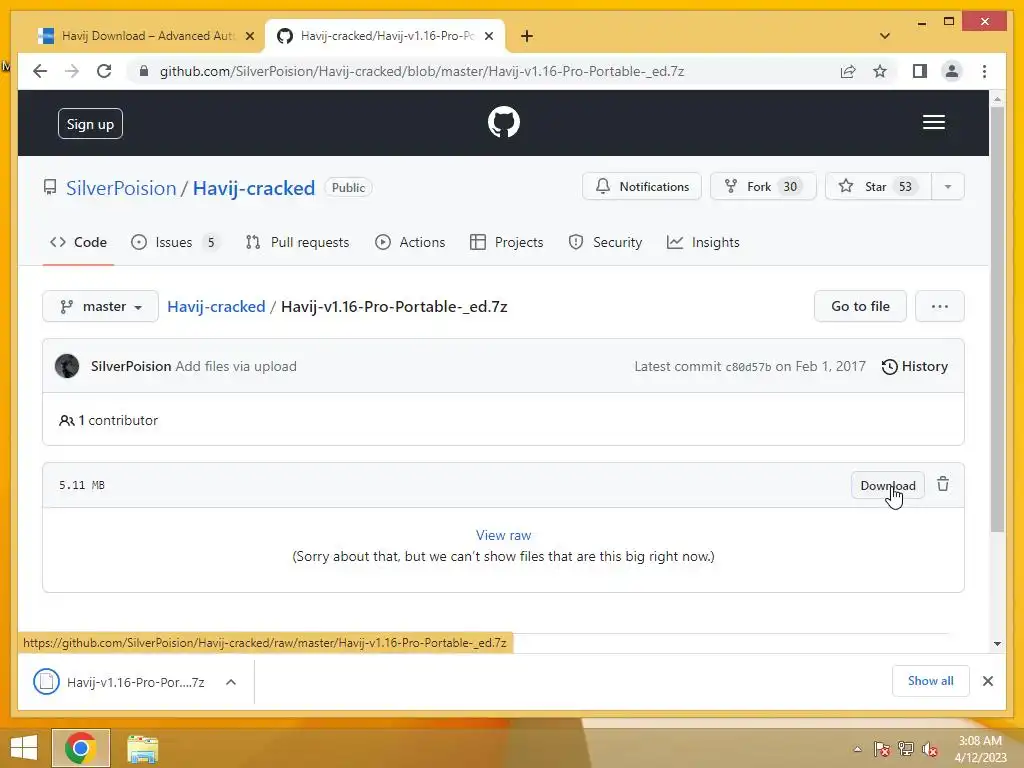Go back with browser back arrow
The width and height of the screenshot is (1024, 768).
[40, 71]
